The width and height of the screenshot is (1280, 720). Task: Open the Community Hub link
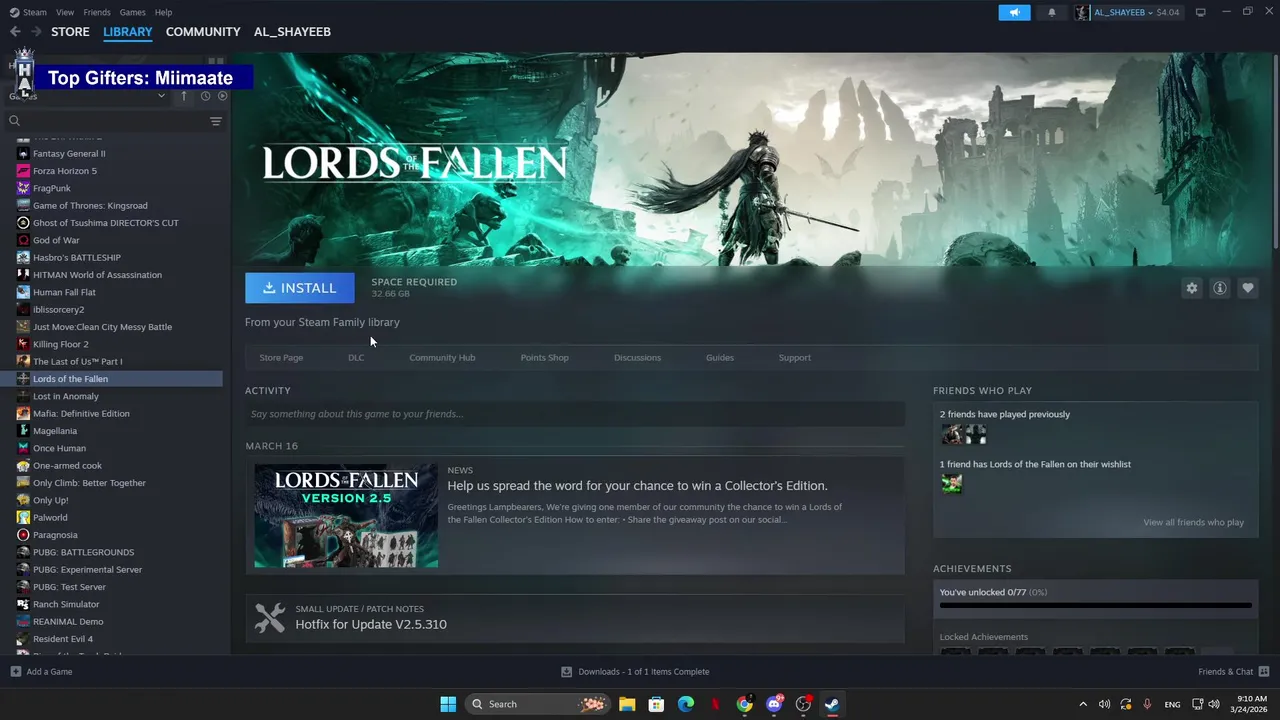click(442, 358)
